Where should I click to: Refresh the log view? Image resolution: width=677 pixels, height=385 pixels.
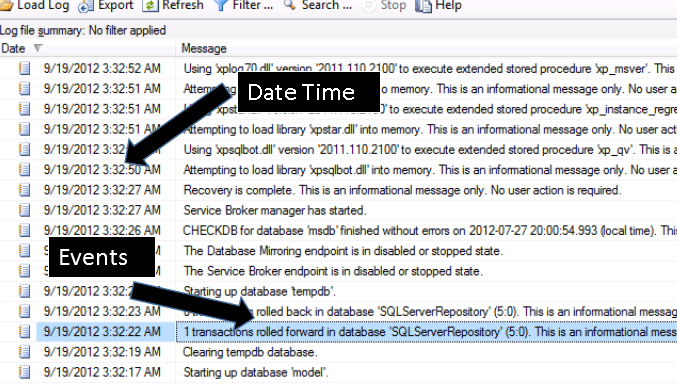click(x=173, y=6)
